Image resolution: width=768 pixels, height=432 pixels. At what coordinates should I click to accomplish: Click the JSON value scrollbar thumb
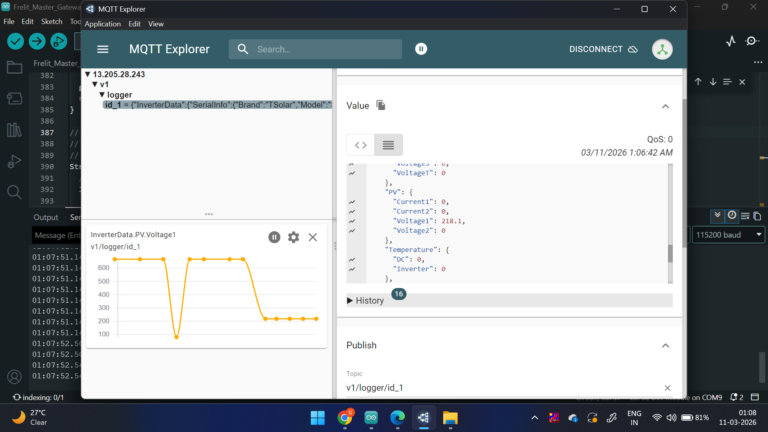click(x=670, y=253)
